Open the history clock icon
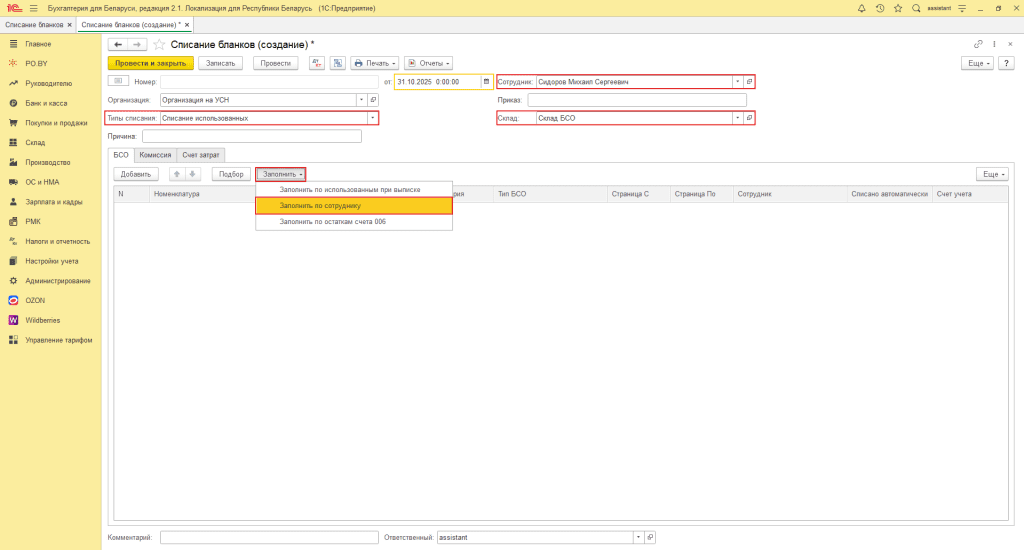Image resolution: width=1024 pixels, height=550 pixels. [x=879, y=8]
